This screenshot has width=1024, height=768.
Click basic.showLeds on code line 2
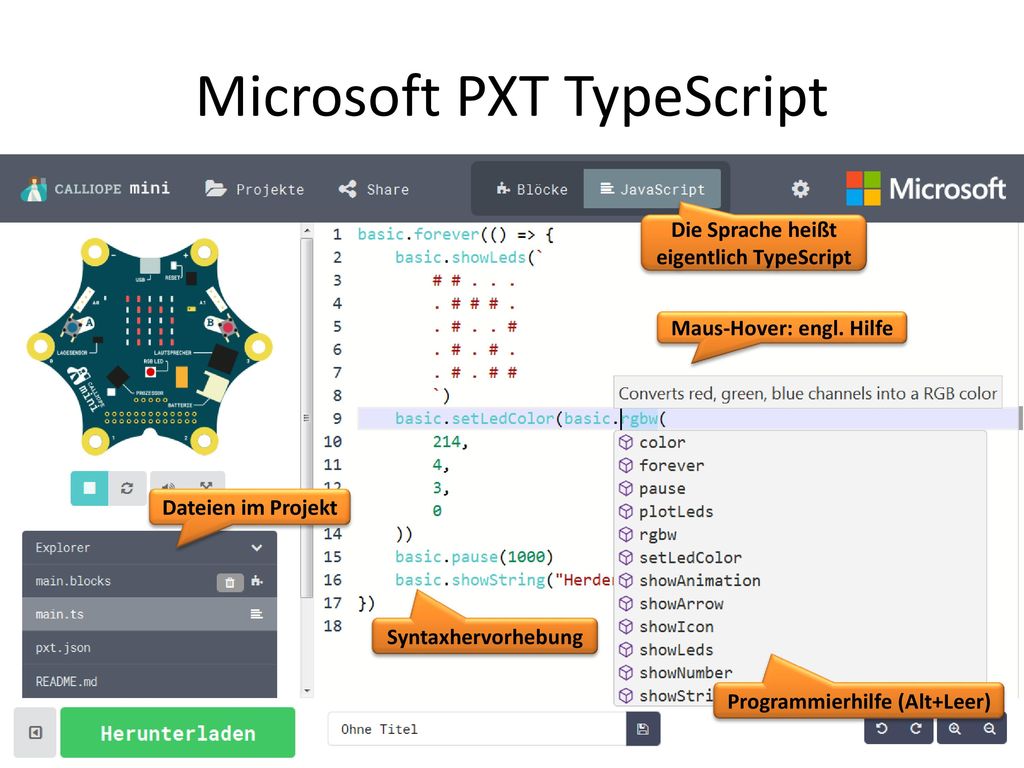pyautogui.click(x=460, y=257)
